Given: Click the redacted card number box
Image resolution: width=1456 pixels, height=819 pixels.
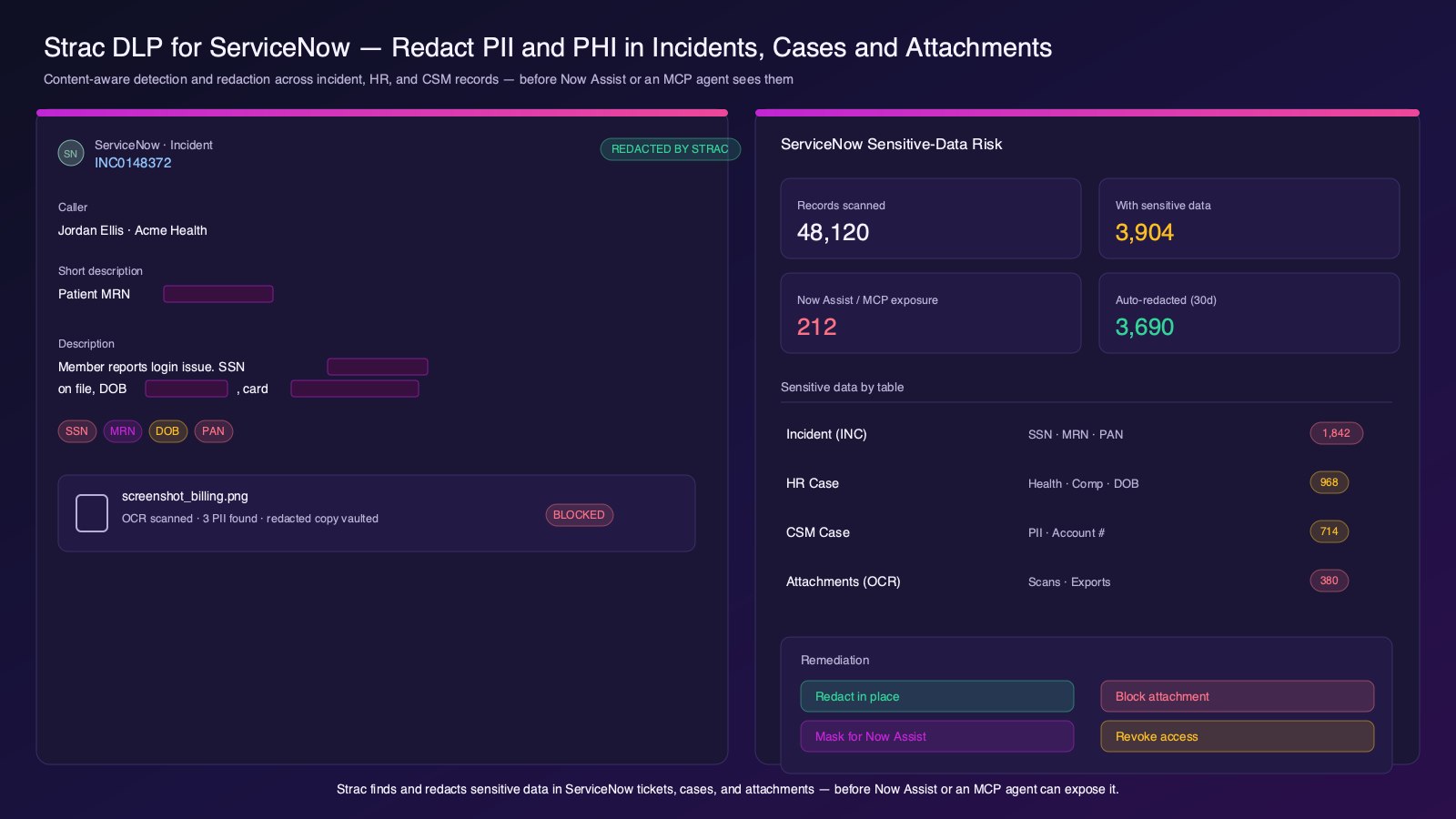Looking at the screenshot, I should pos(355,389).
